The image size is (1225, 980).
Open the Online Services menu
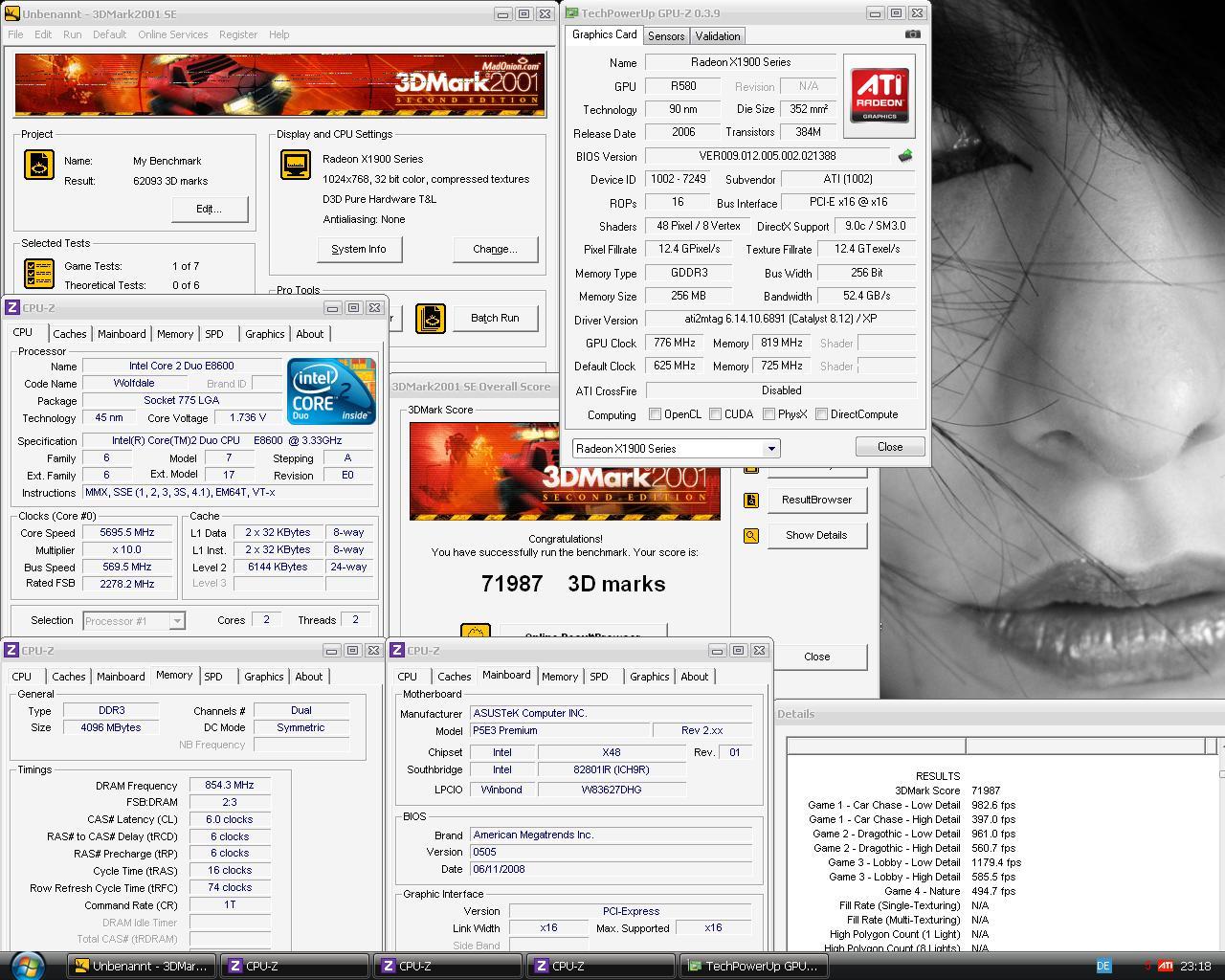point(172,34)
